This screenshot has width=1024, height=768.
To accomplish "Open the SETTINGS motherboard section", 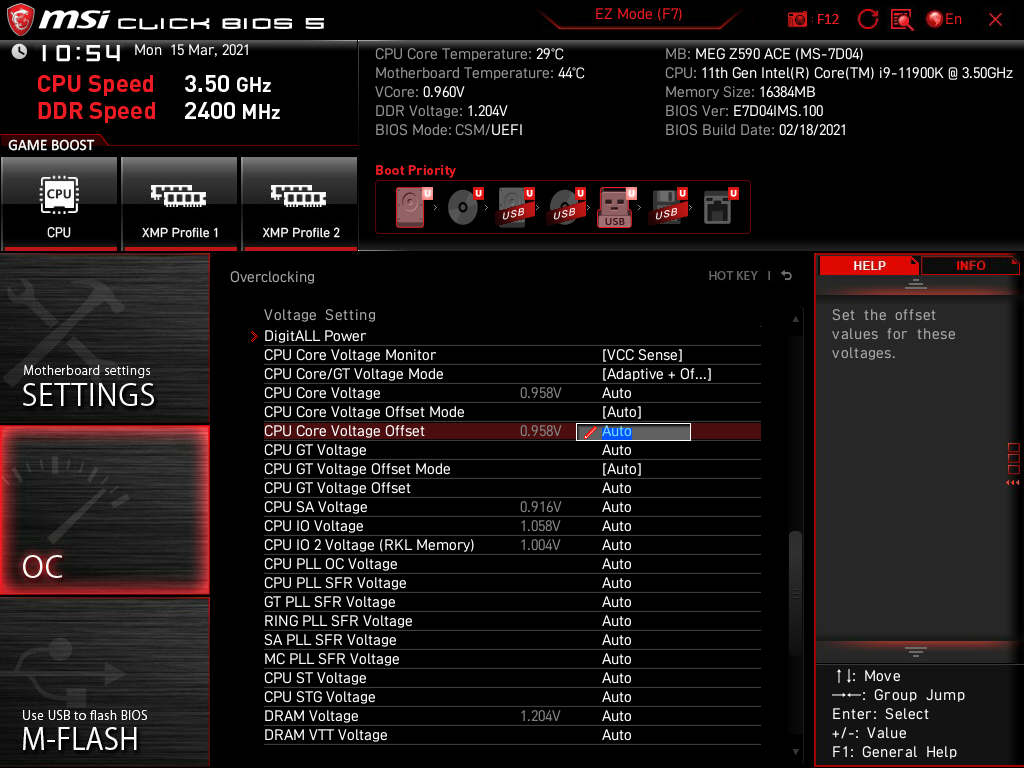I will click(104, 339).
